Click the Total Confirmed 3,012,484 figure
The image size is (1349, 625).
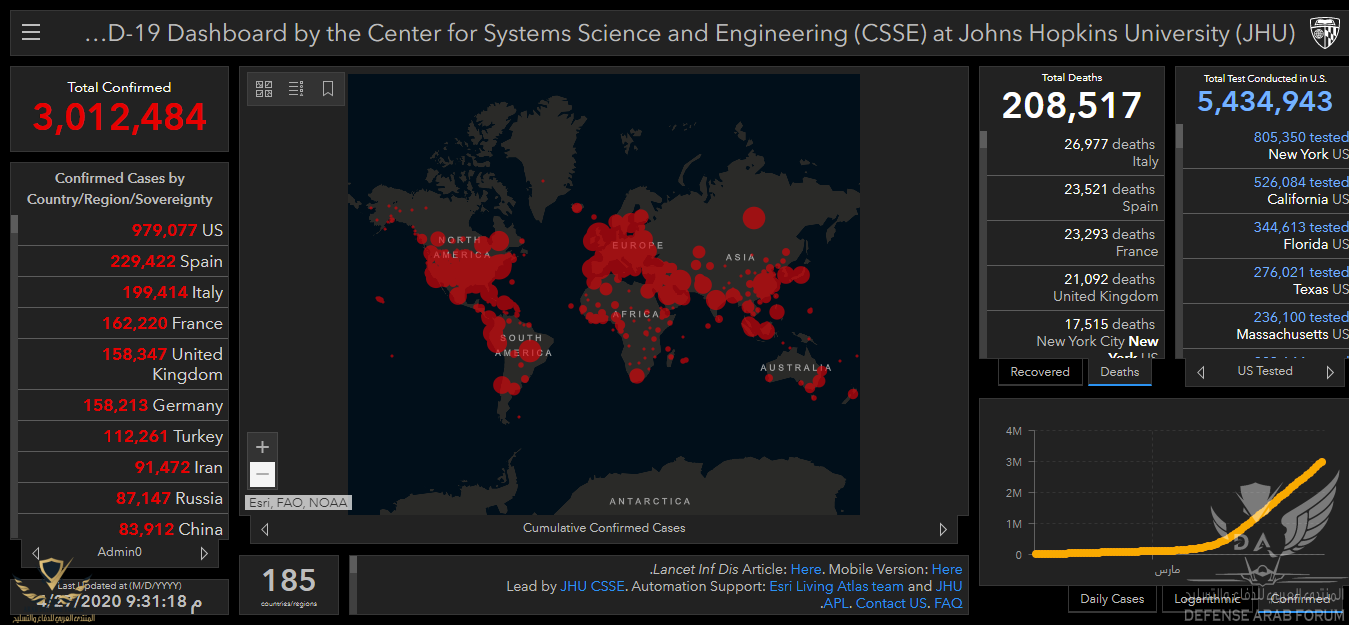click(119, 117)
